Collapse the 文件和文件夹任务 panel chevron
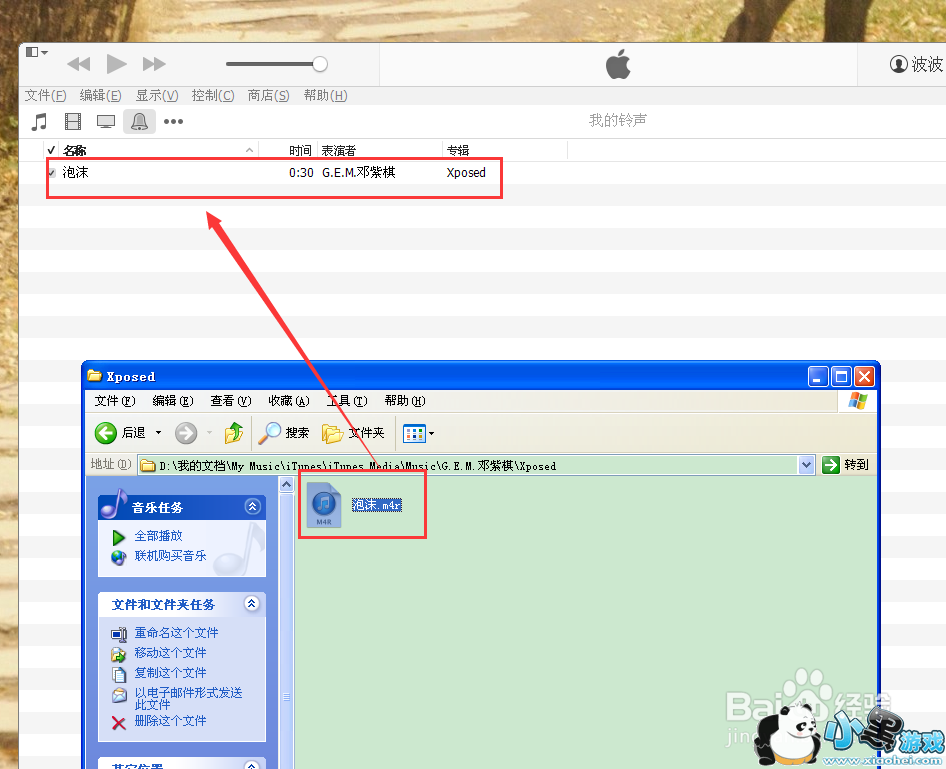The height and width of the screenshot is (769, 946). click(252, 603)
